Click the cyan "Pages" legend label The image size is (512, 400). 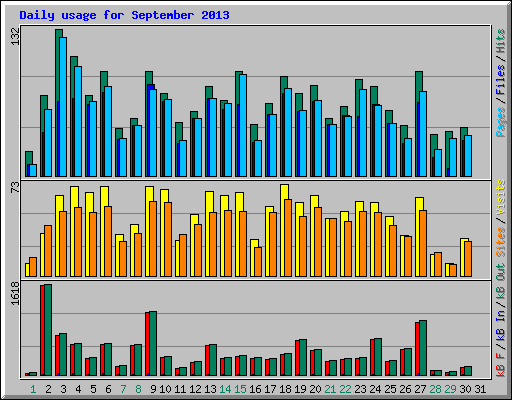pyautogui.click(x=500, y=122)
